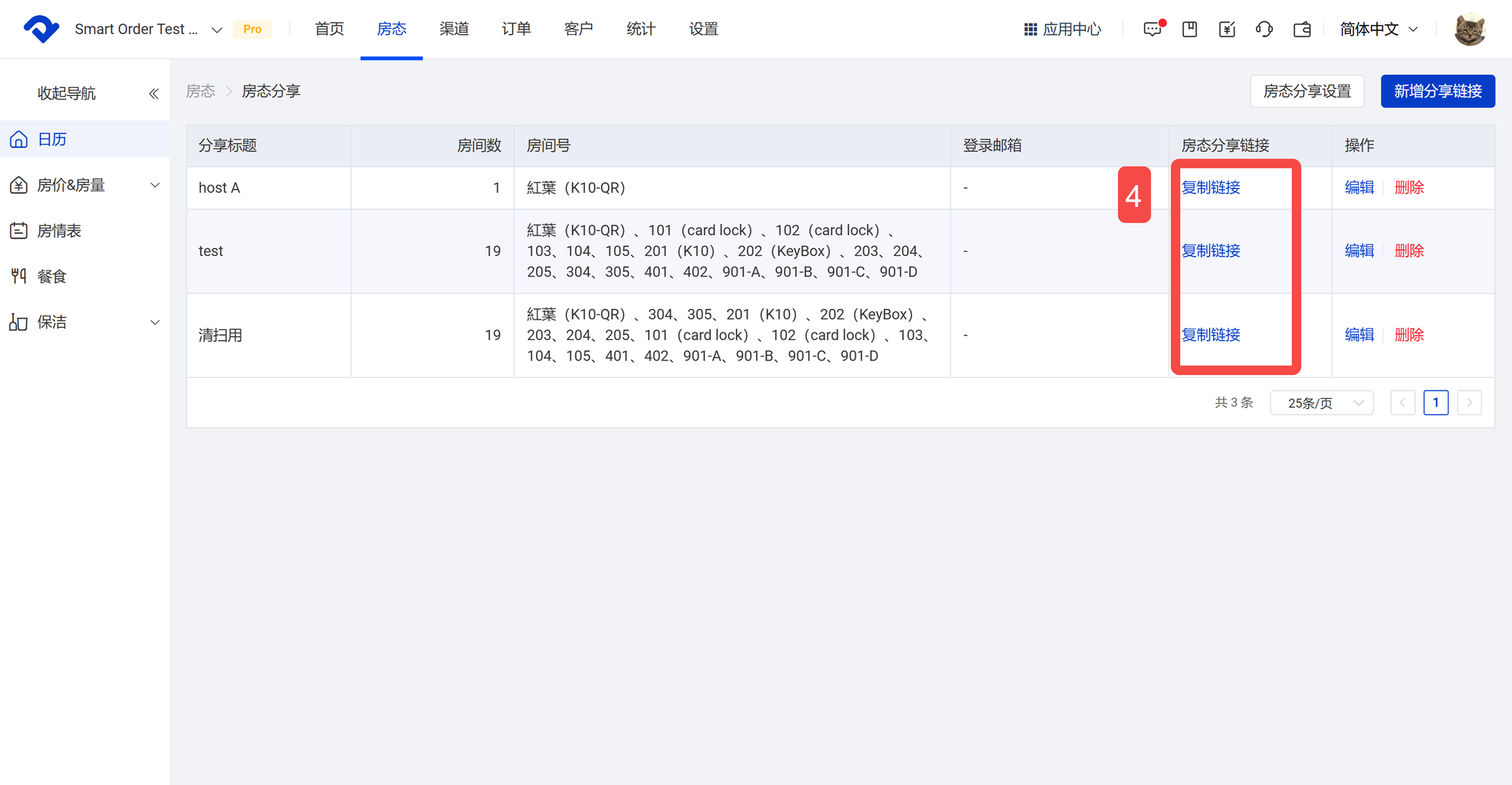
Task: Open the yen billing note icon
Action: pos(1227,29)
